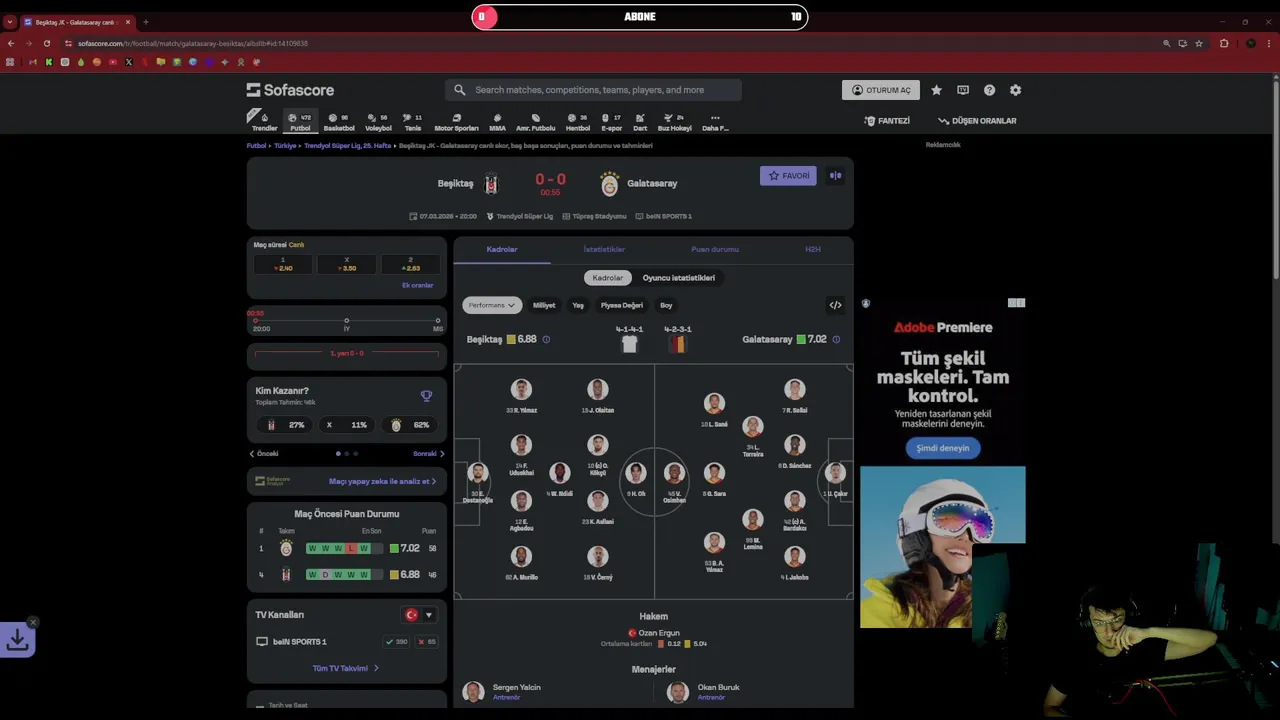Show Beşiktaş rating info icon
1280x720 pixels.
point(546,339)
